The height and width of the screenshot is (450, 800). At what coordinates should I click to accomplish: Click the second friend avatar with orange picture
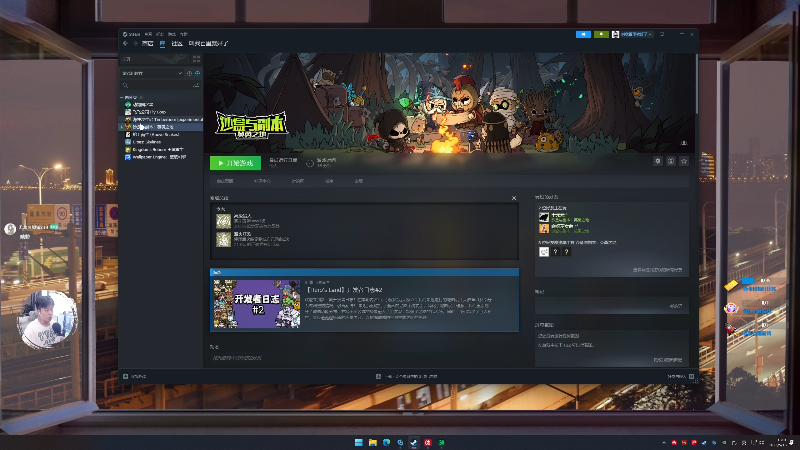(x=544, y=229)
